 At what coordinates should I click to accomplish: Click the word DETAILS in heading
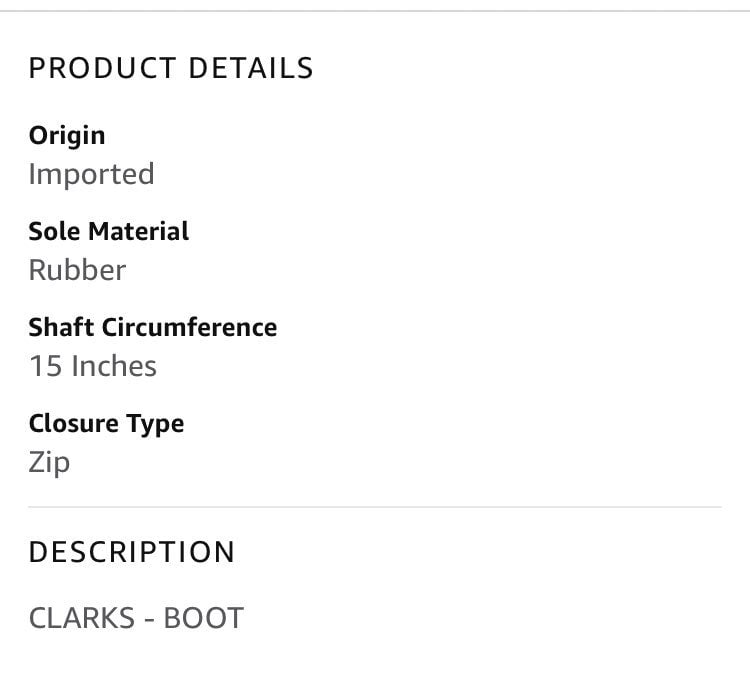251,68
